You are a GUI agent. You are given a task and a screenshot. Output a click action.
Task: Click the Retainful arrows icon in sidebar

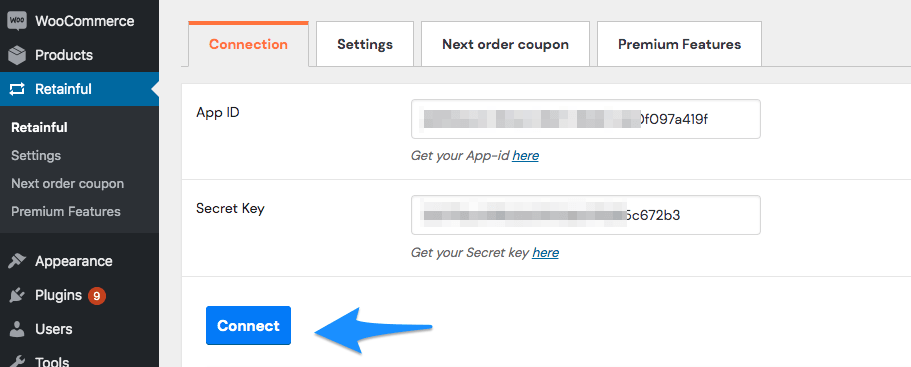pyautogui.click(x=17, y=89)
